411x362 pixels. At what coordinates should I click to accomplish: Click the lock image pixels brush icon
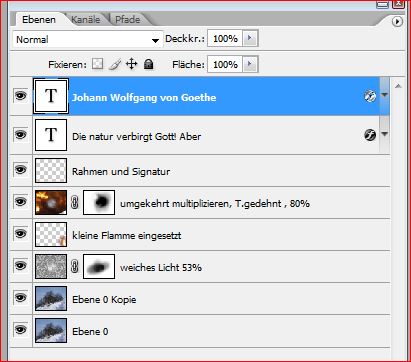point(115,64)
